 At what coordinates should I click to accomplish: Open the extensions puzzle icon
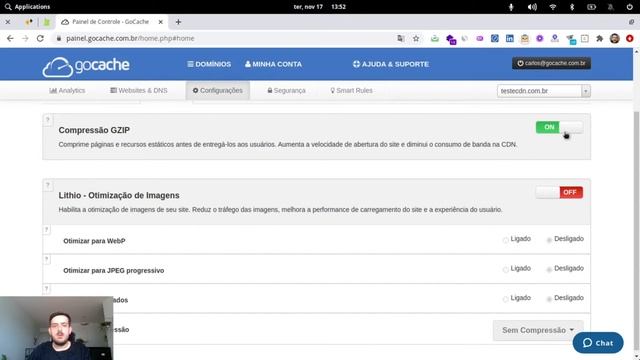(x=600, y=38)
